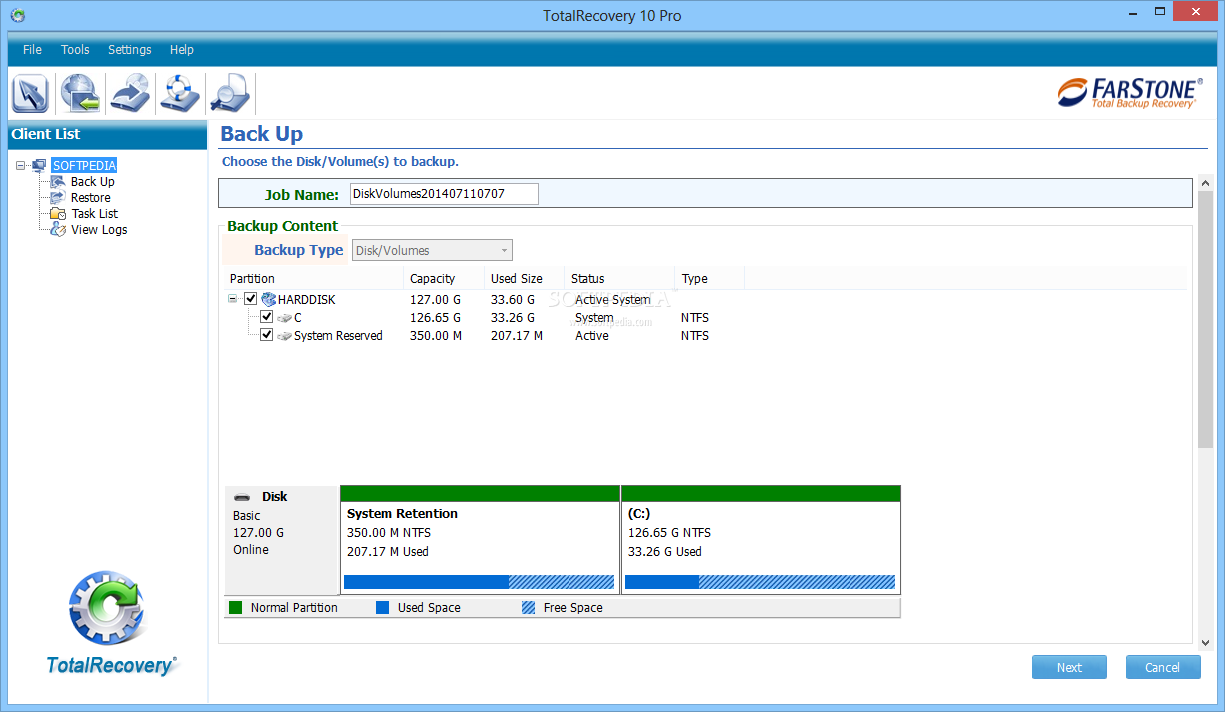Select the (C:) partition block

point(761,540)
